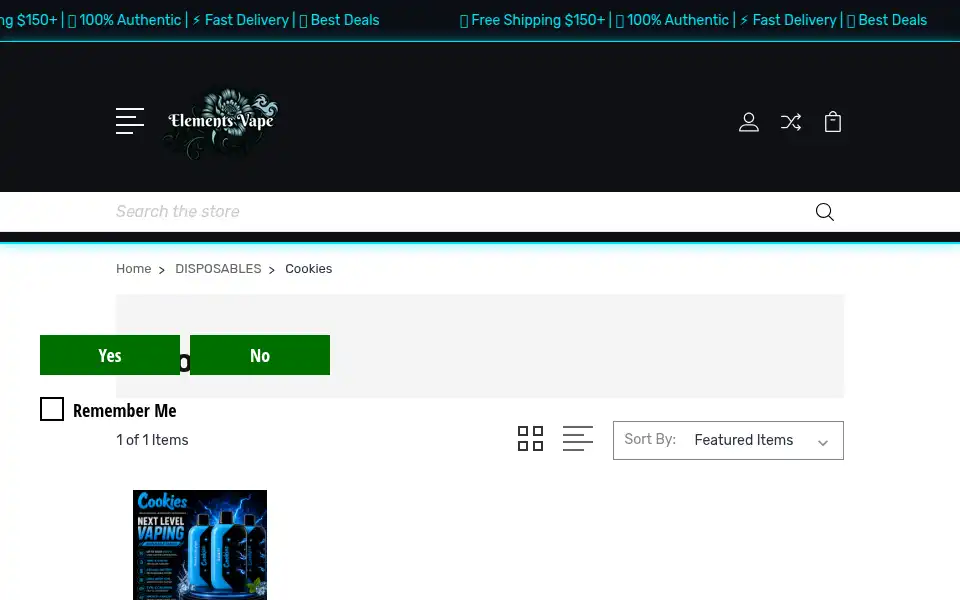Click the Cookies breadcrumb
Screen dimensions: 960x600
click(x=309, y=269)
